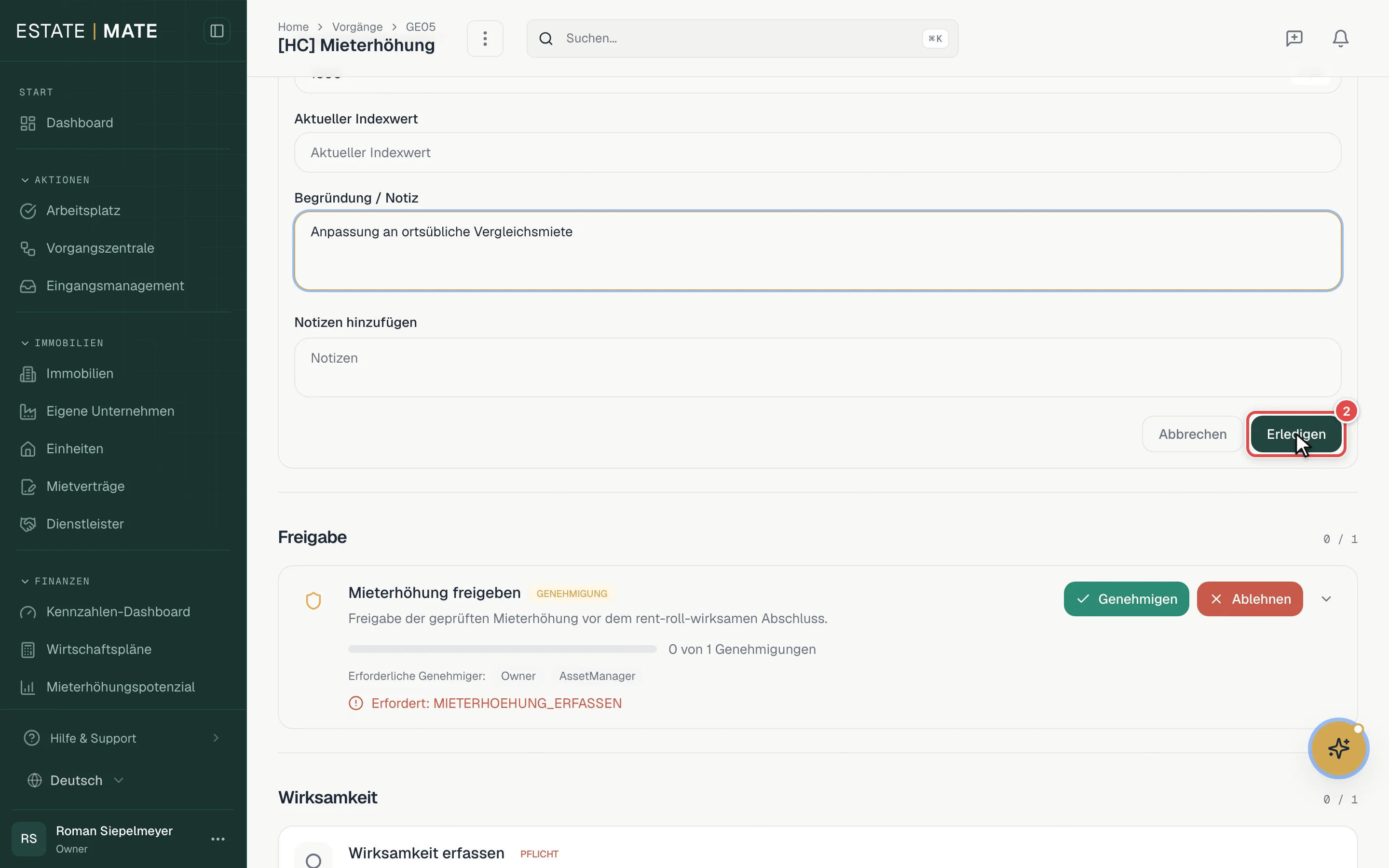
Task: Click the Notizen textarea
Action: pyautogui.click(x=817, y=367)
